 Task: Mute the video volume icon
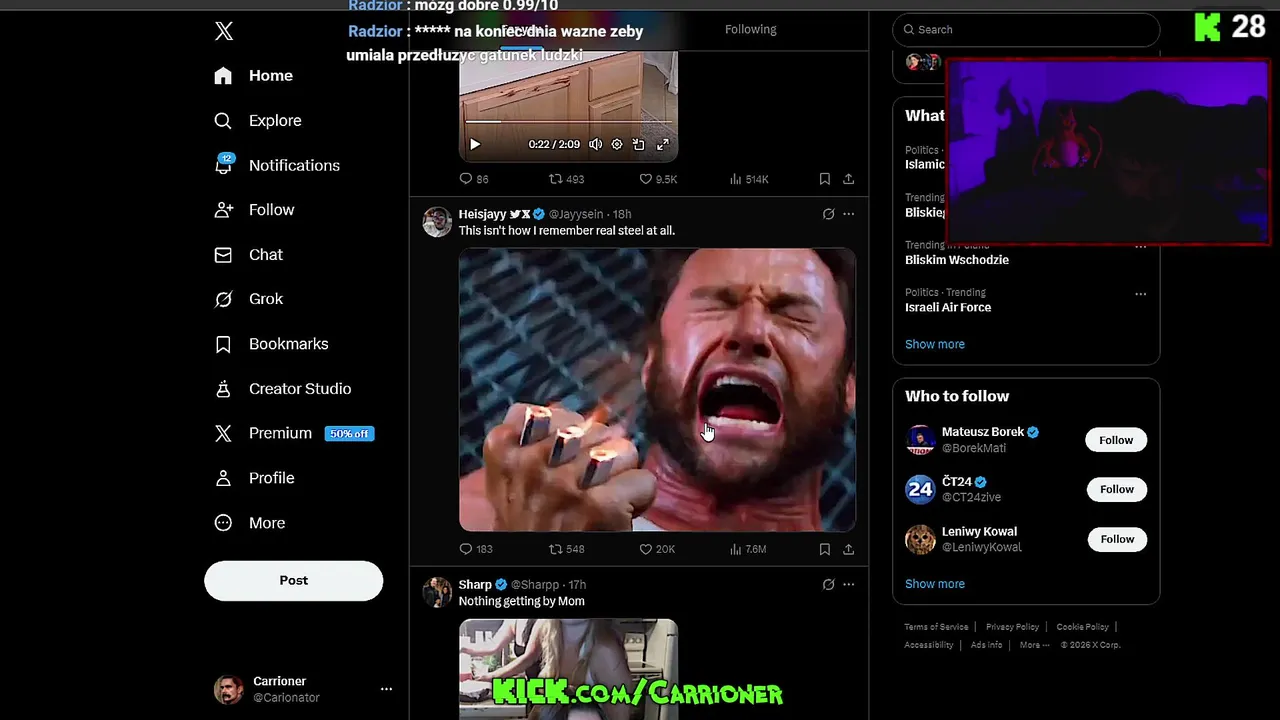coord(595,144)
